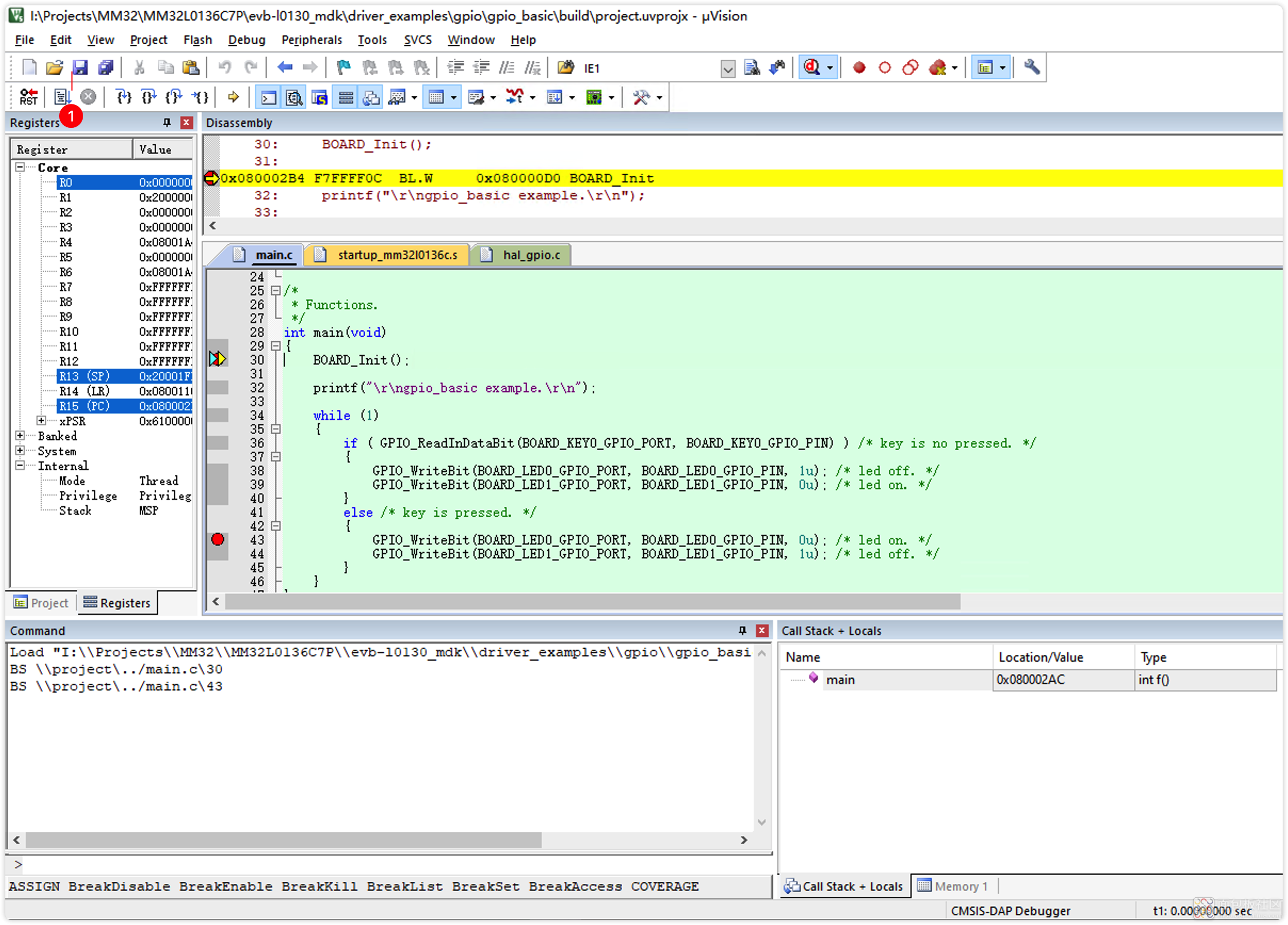Click the Save floppy disk icon
Viewport: 1288px width, 925px height.
pos(80,68)
